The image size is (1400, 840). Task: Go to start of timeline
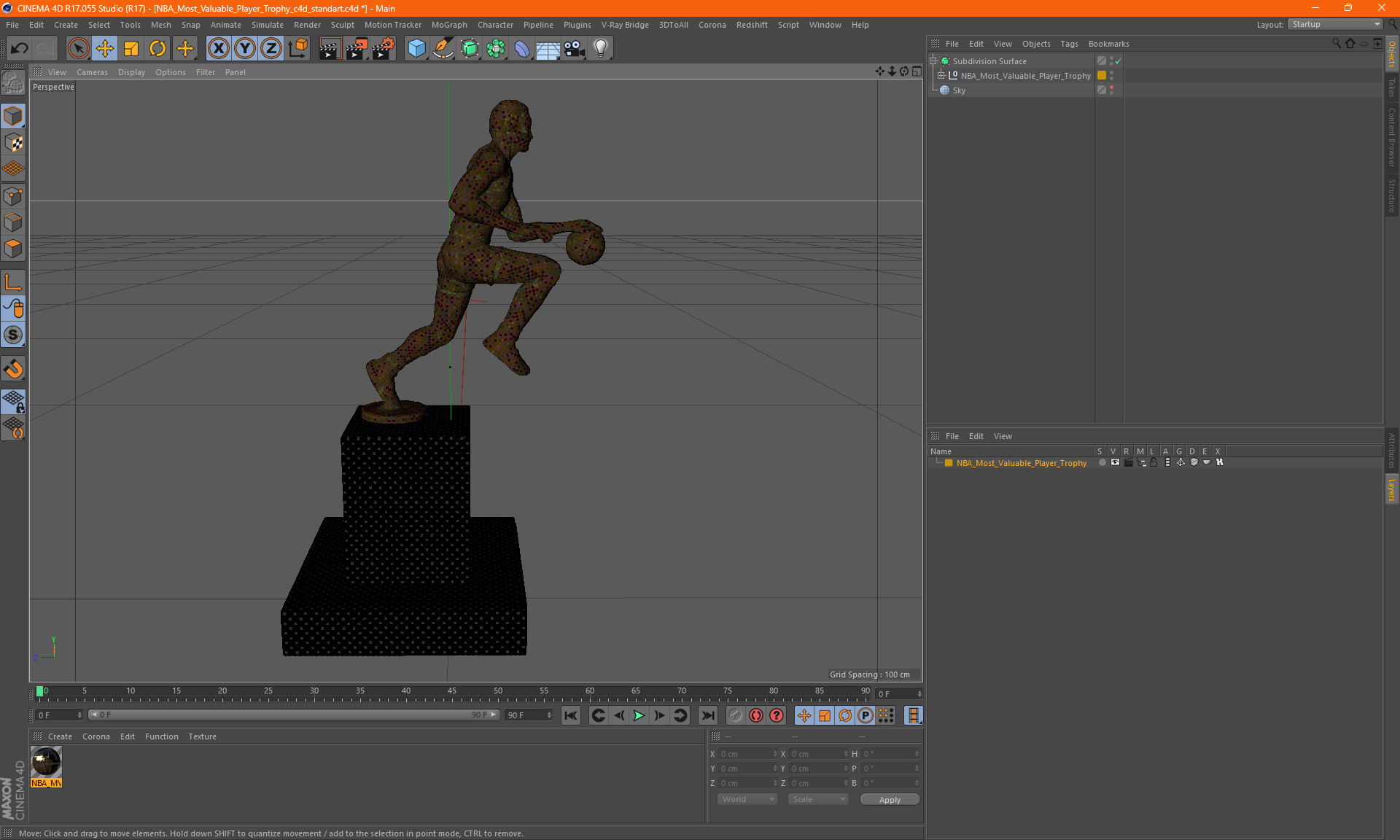click(x=571, y=715)
